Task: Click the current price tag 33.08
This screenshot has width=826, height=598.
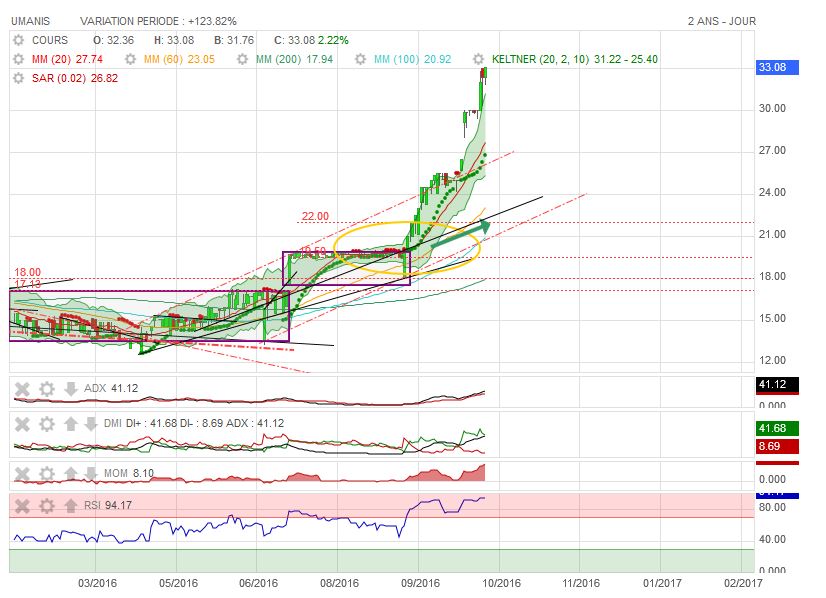Action: 777,67
